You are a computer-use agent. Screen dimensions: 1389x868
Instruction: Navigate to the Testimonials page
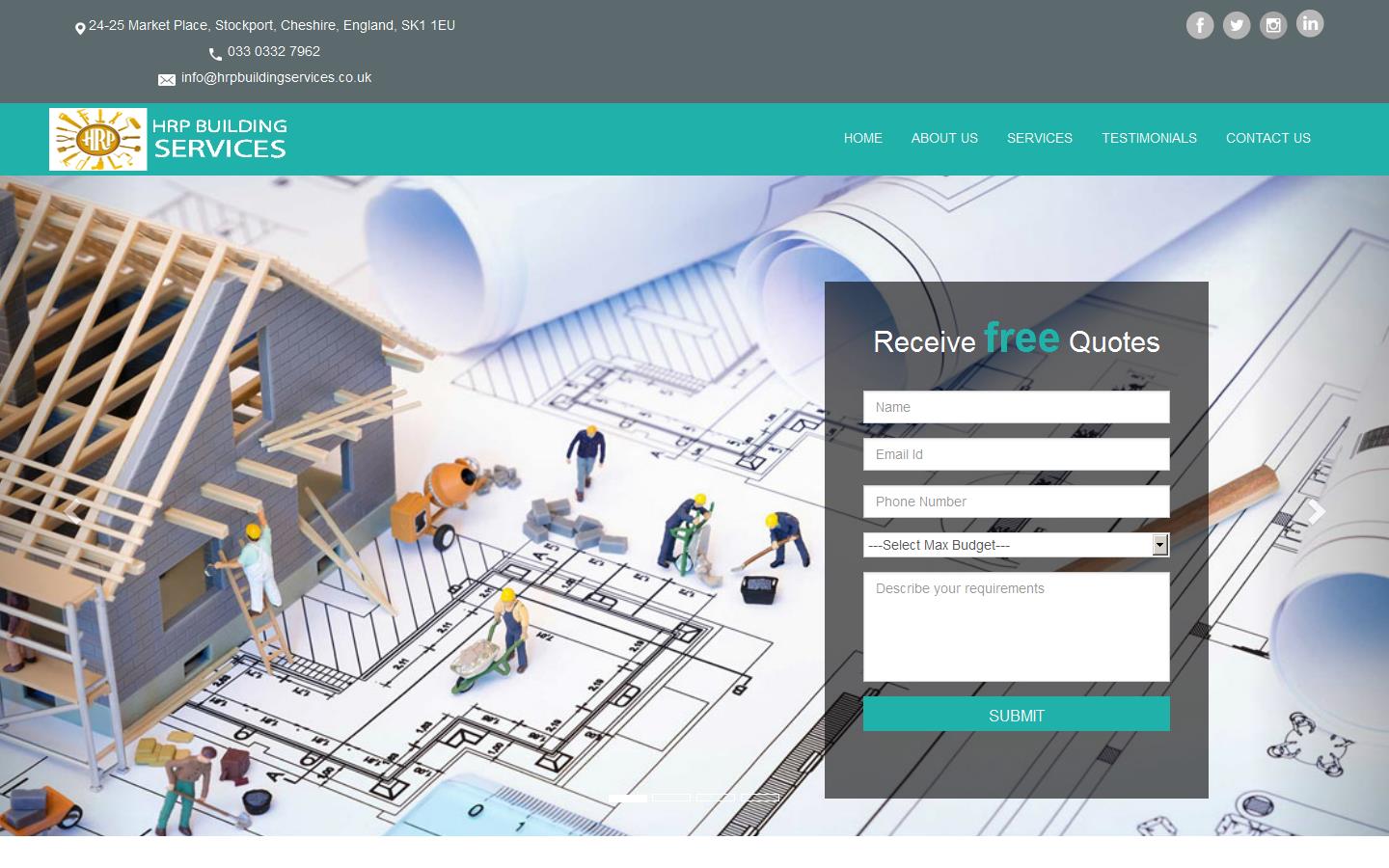point(1149,138)
